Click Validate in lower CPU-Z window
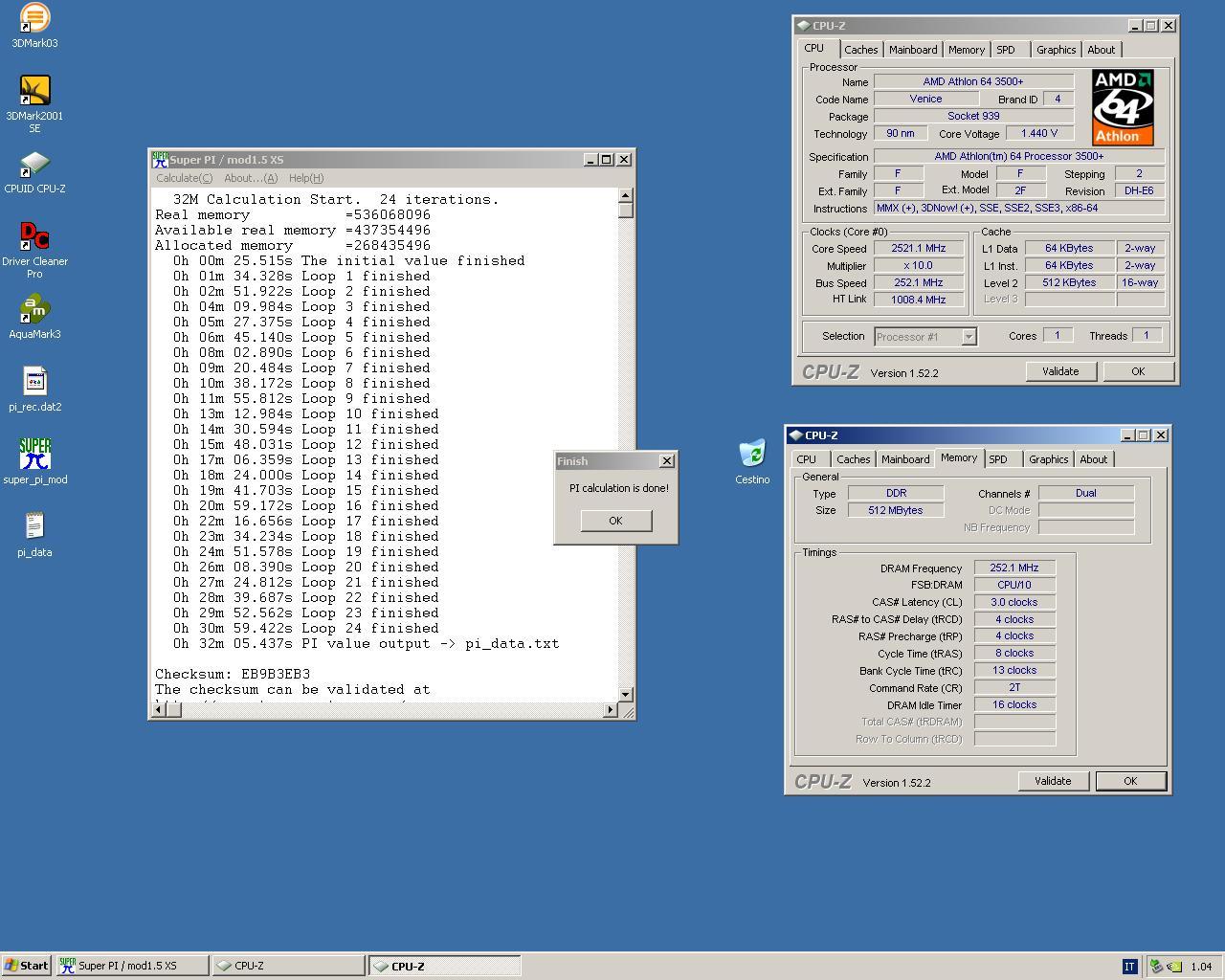The height and width of the screenshot is (980, 1225). pyautogui.click(x=1053, y=781)
